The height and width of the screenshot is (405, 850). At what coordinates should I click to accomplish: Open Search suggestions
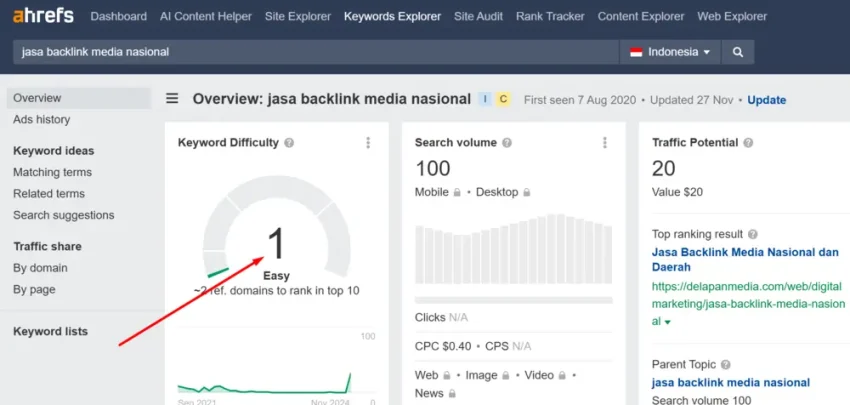64,215
